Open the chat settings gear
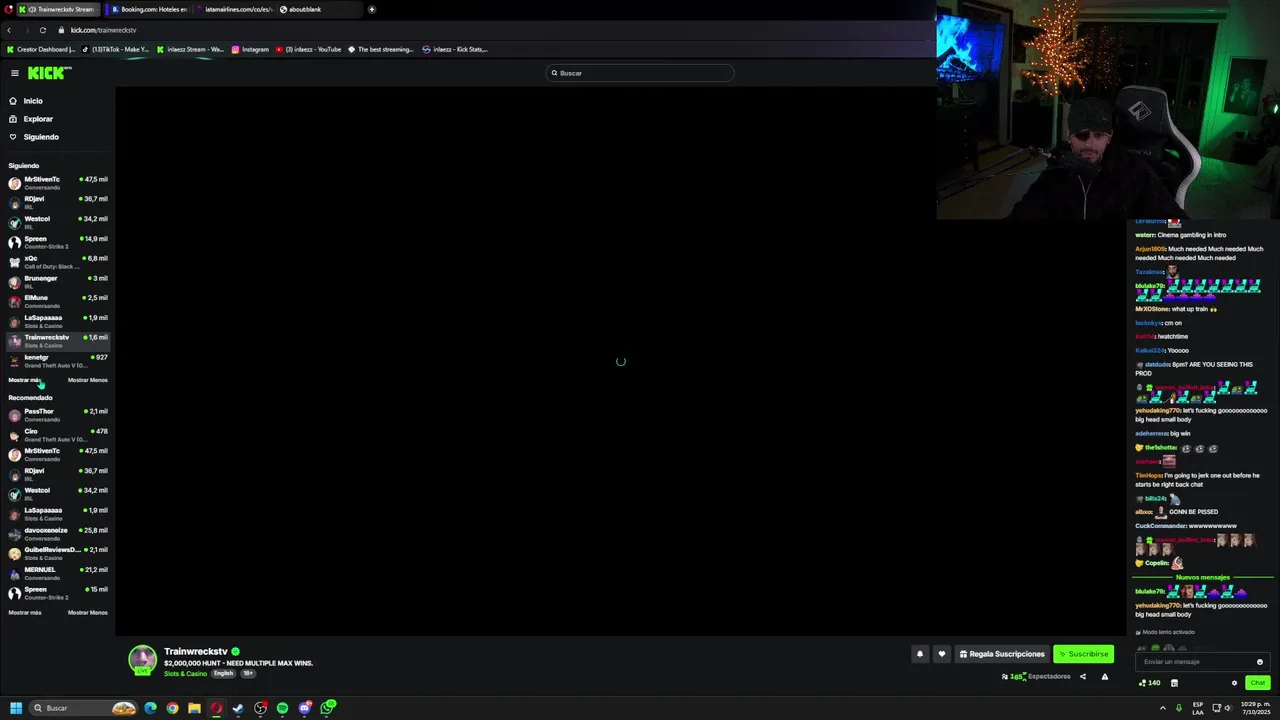This screenshot has height=720, width=1280. [x=1234, y=683]
